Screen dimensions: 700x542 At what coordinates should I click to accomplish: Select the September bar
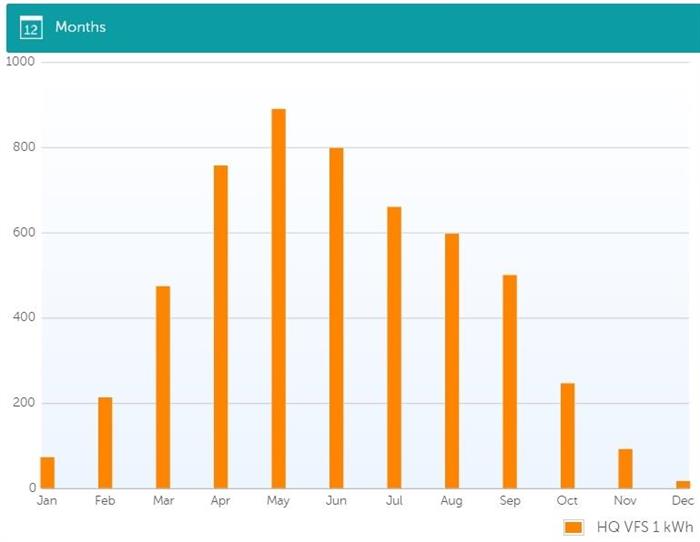[510, 383]
